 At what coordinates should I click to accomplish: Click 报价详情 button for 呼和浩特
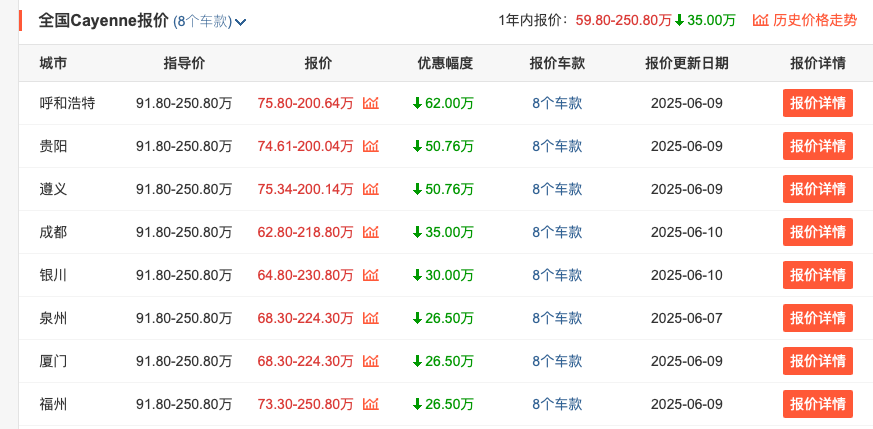(817, 103)
